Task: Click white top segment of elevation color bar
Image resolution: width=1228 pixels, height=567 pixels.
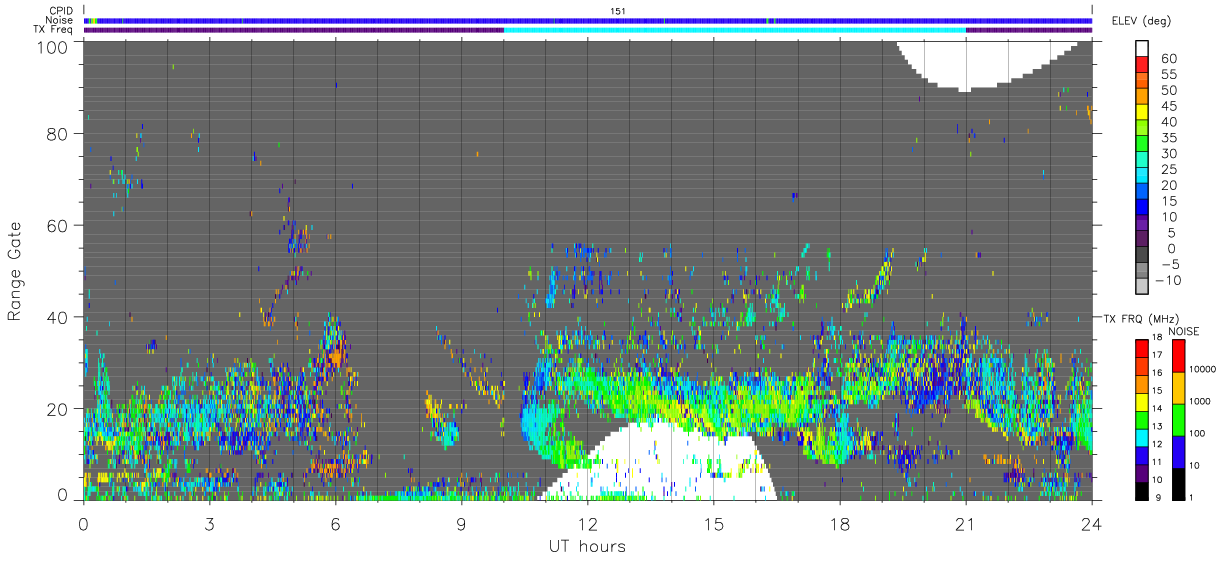Action: tap(1143, 48)
